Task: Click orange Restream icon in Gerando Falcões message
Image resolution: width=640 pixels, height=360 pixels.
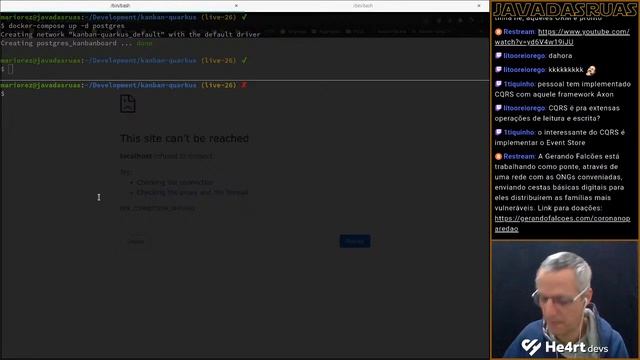Action: pyautogui.click(x=498, y=156)
